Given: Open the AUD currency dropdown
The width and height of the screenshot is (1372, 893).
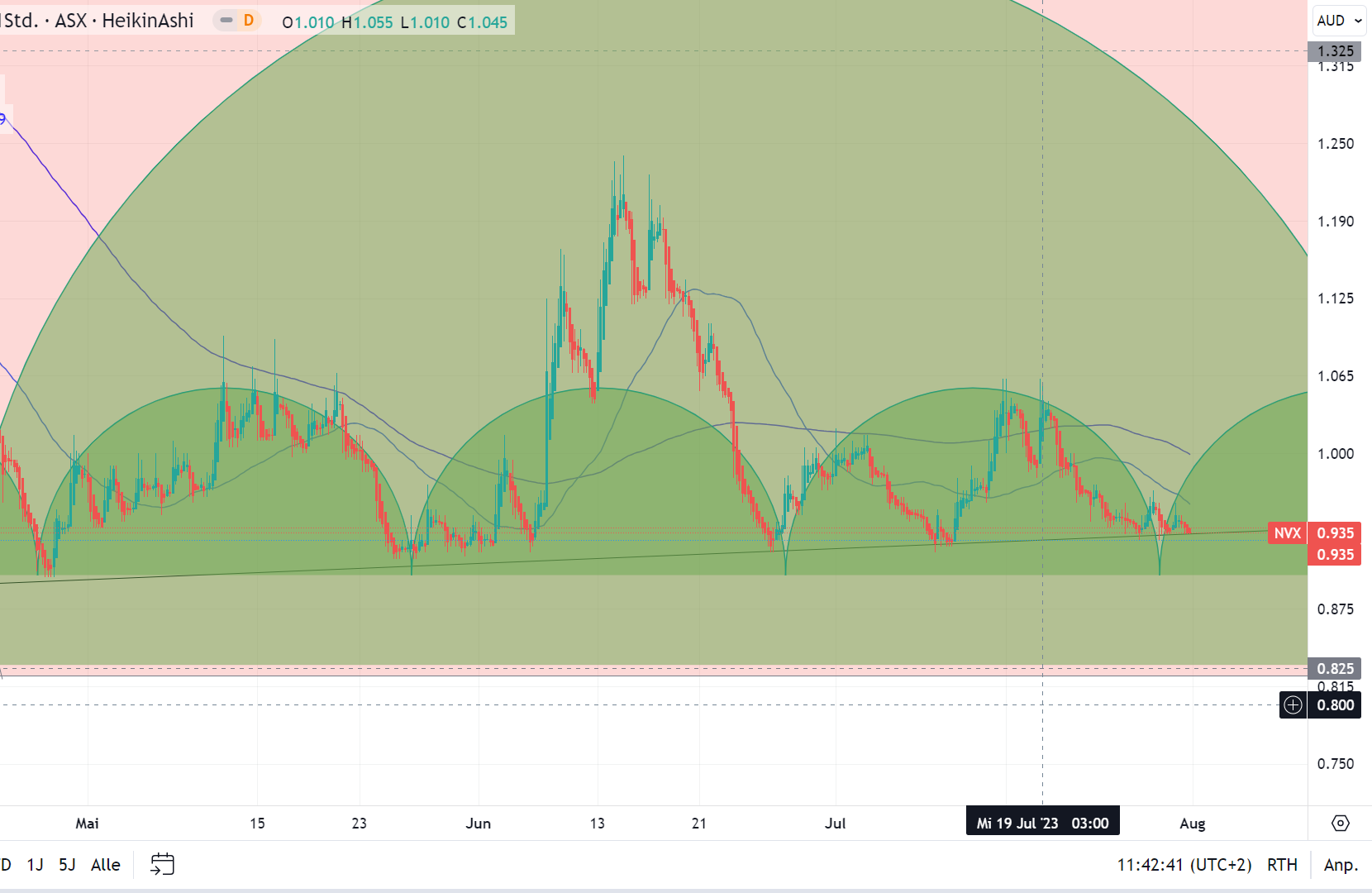Looking at the screenshot, I should pos(1339,21).
